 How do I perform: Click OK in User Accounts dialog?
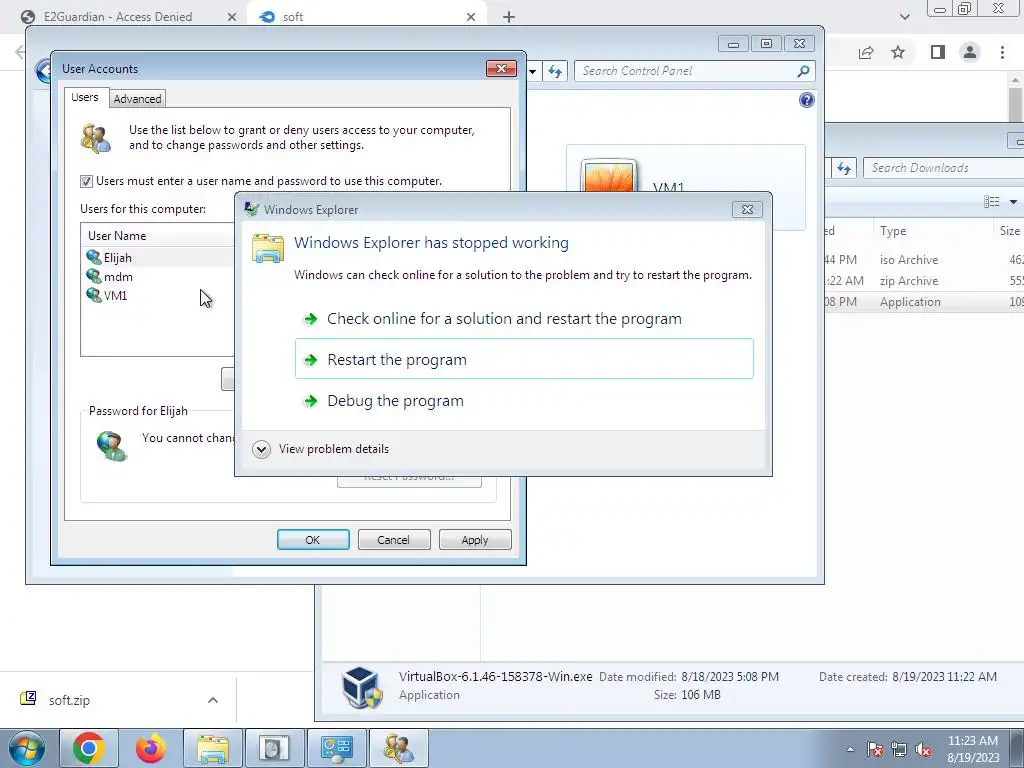[313, 540]
